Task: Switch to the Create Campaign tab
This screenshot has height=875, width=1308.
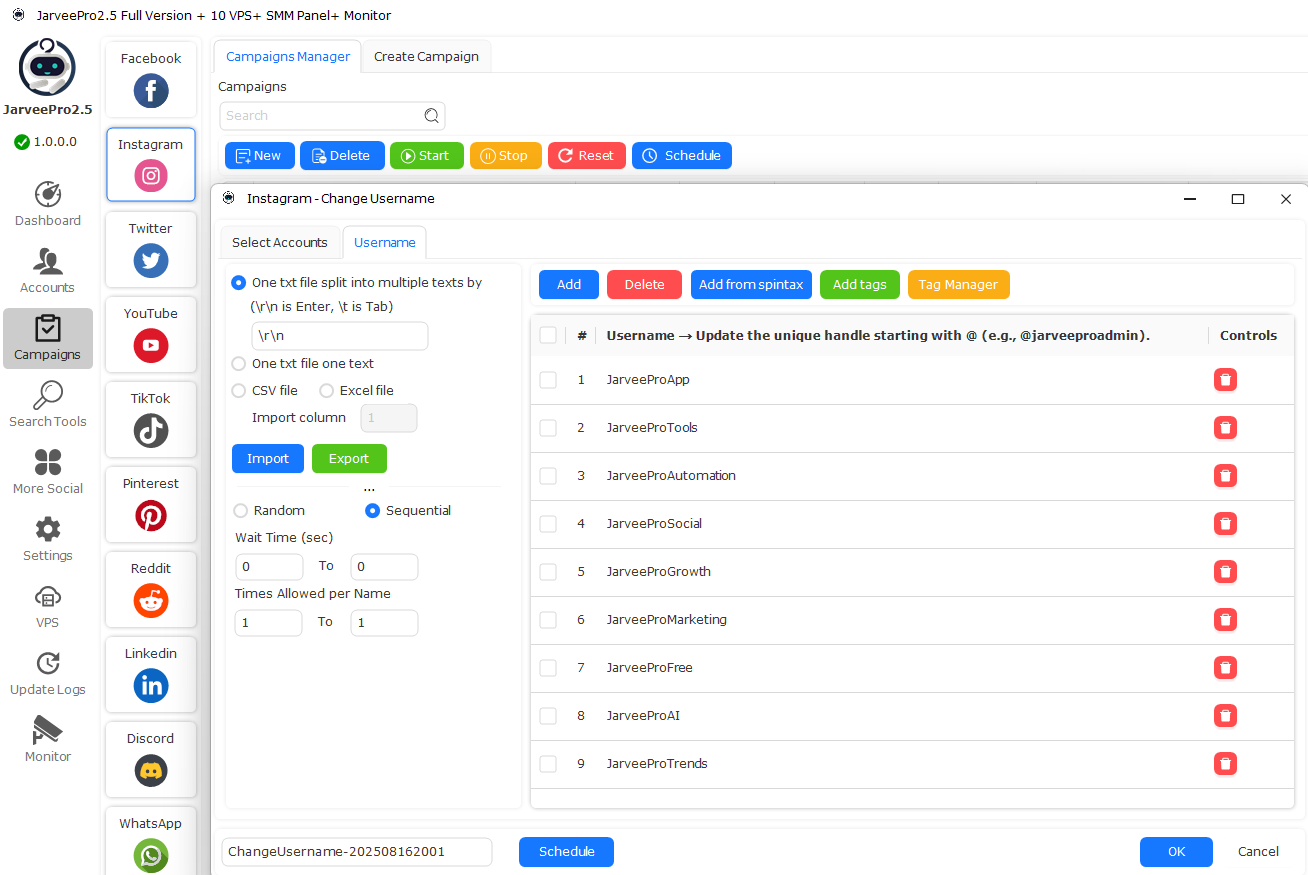Action: click(x=426, y=57)
